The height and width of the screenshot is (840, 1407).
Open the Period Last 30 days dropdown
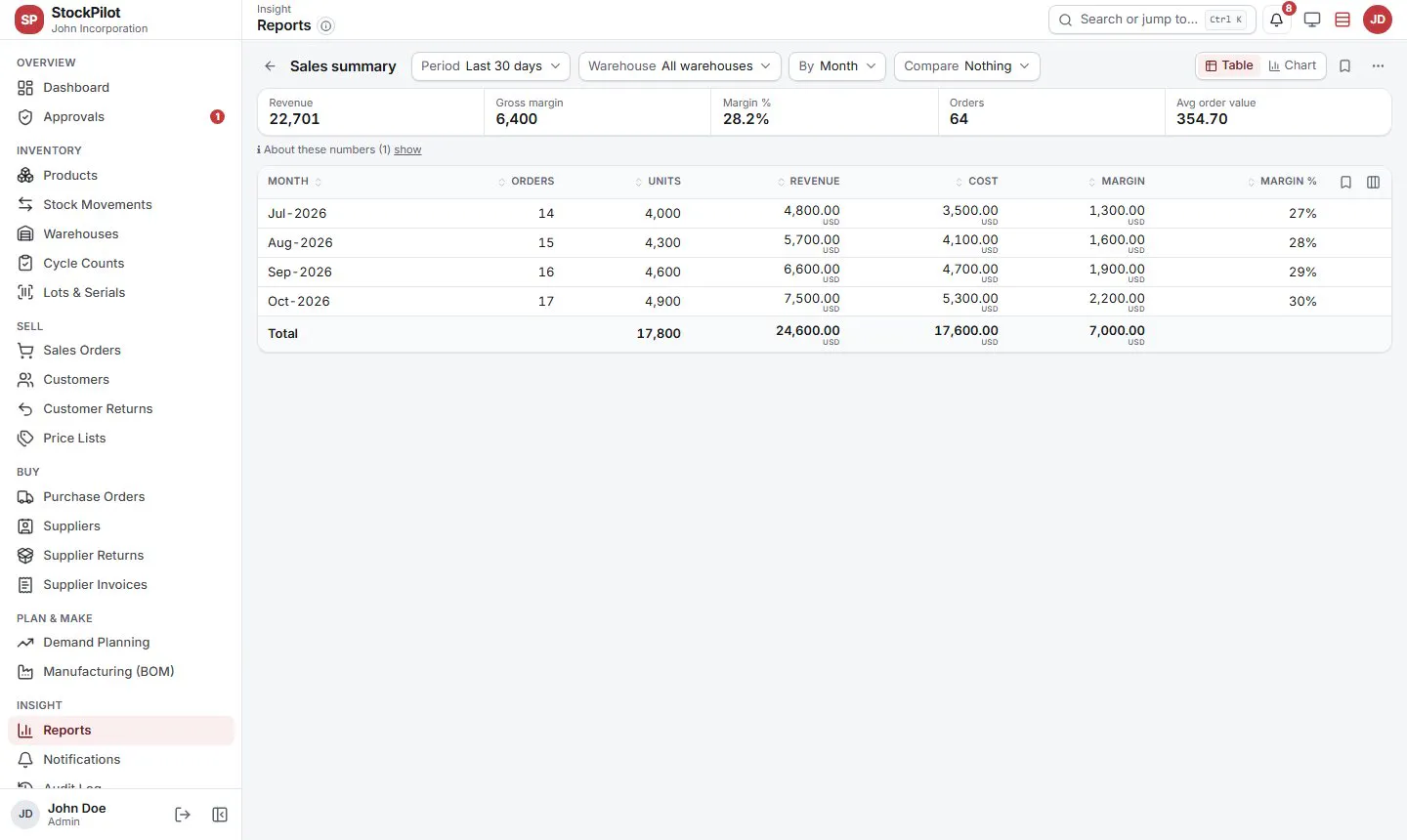(x=490, y=66)
